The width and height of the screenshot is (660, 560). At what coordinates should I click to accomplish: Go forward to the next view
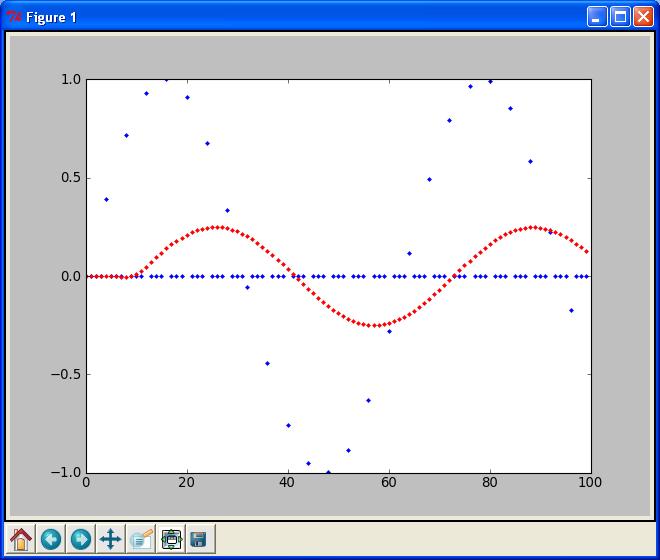[80, 539]
